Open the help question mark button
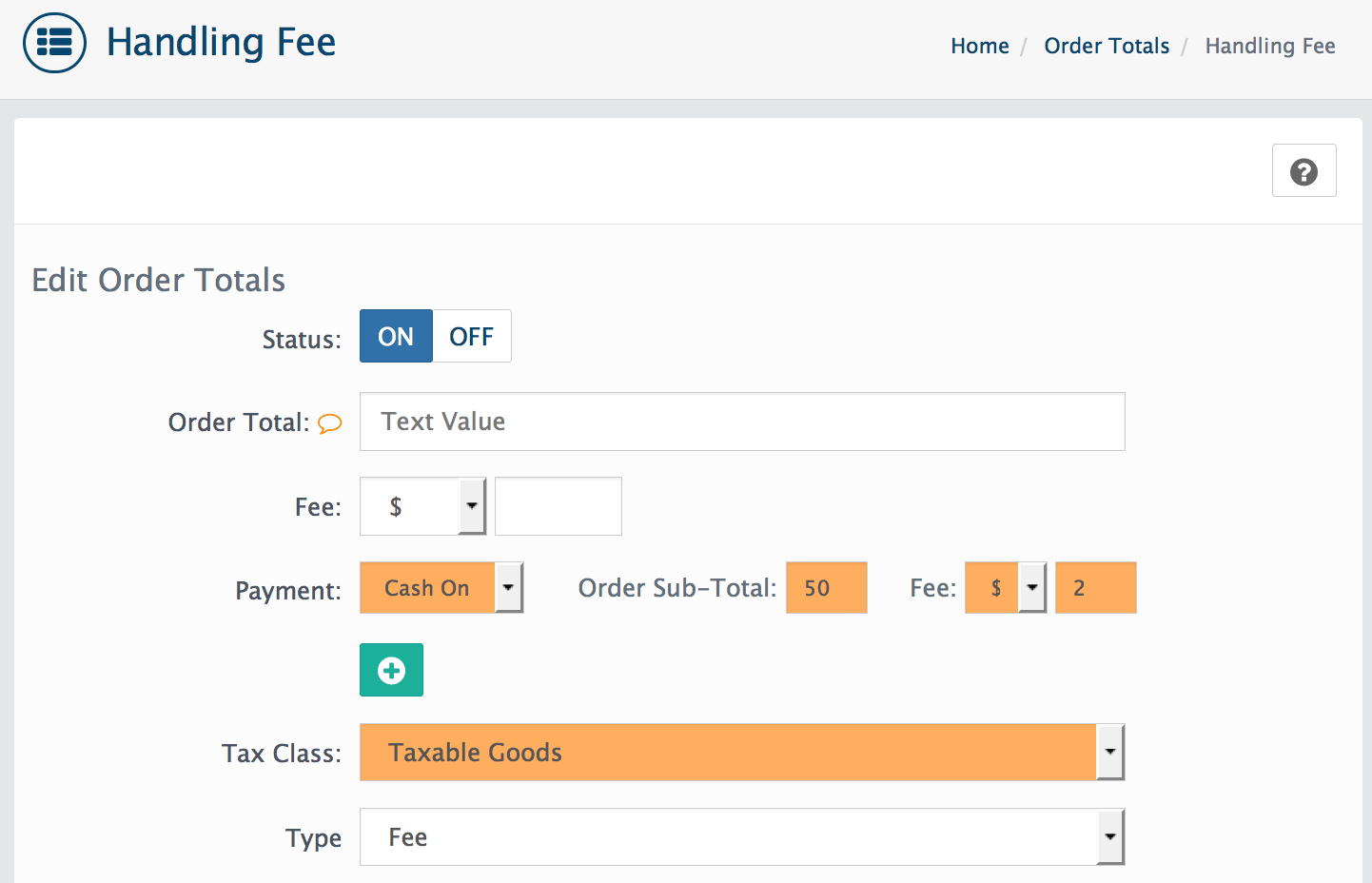1372x883 pixels. click(x=1303, y=170)
